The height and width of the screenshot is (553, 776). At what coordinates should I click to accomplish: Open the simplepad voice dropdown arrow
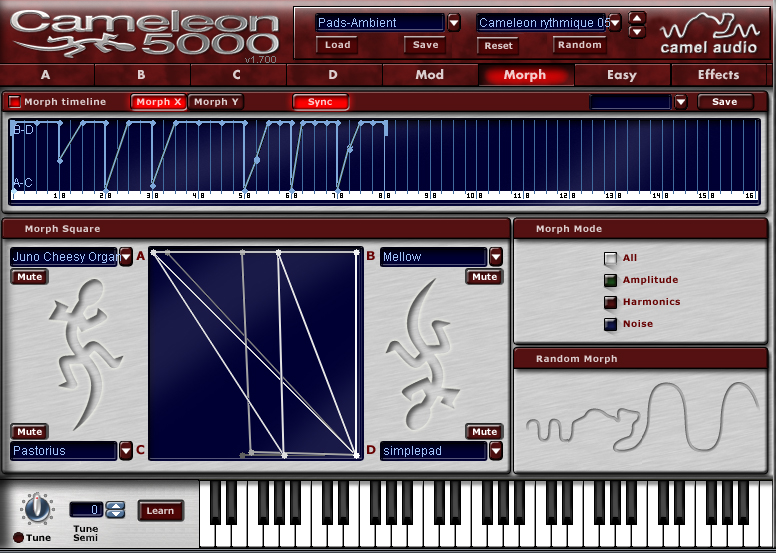pos(496,451)
